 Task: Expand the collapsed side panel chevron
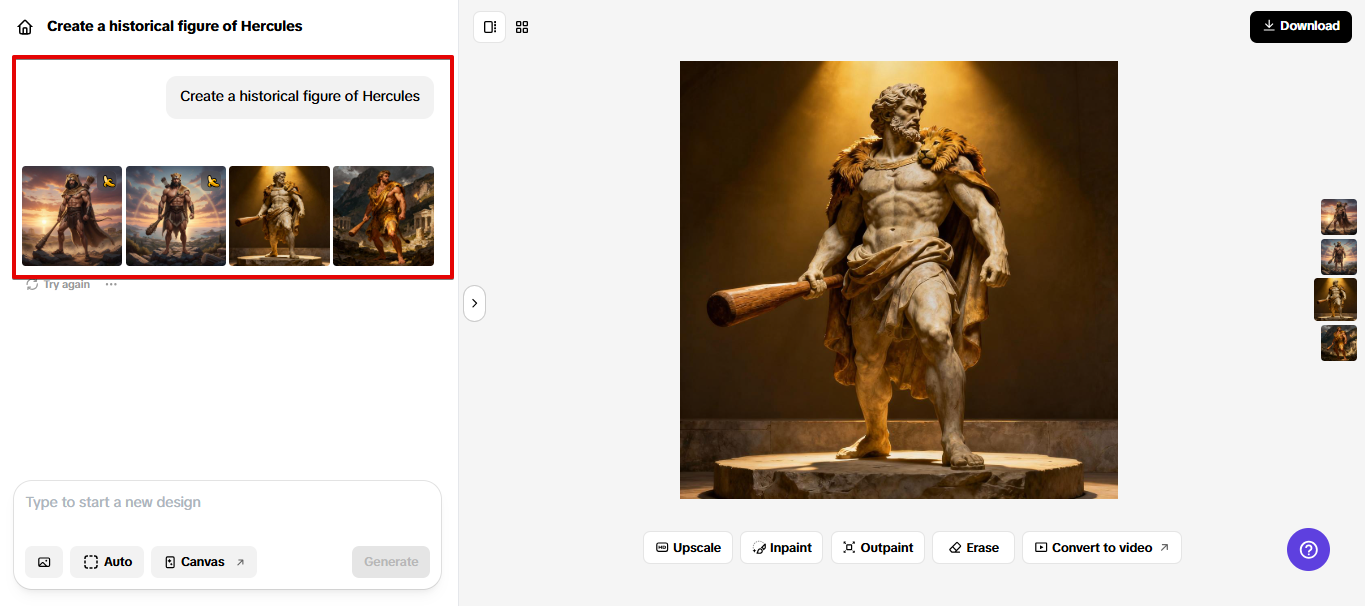pyautogui.click(x=474, y=303)
